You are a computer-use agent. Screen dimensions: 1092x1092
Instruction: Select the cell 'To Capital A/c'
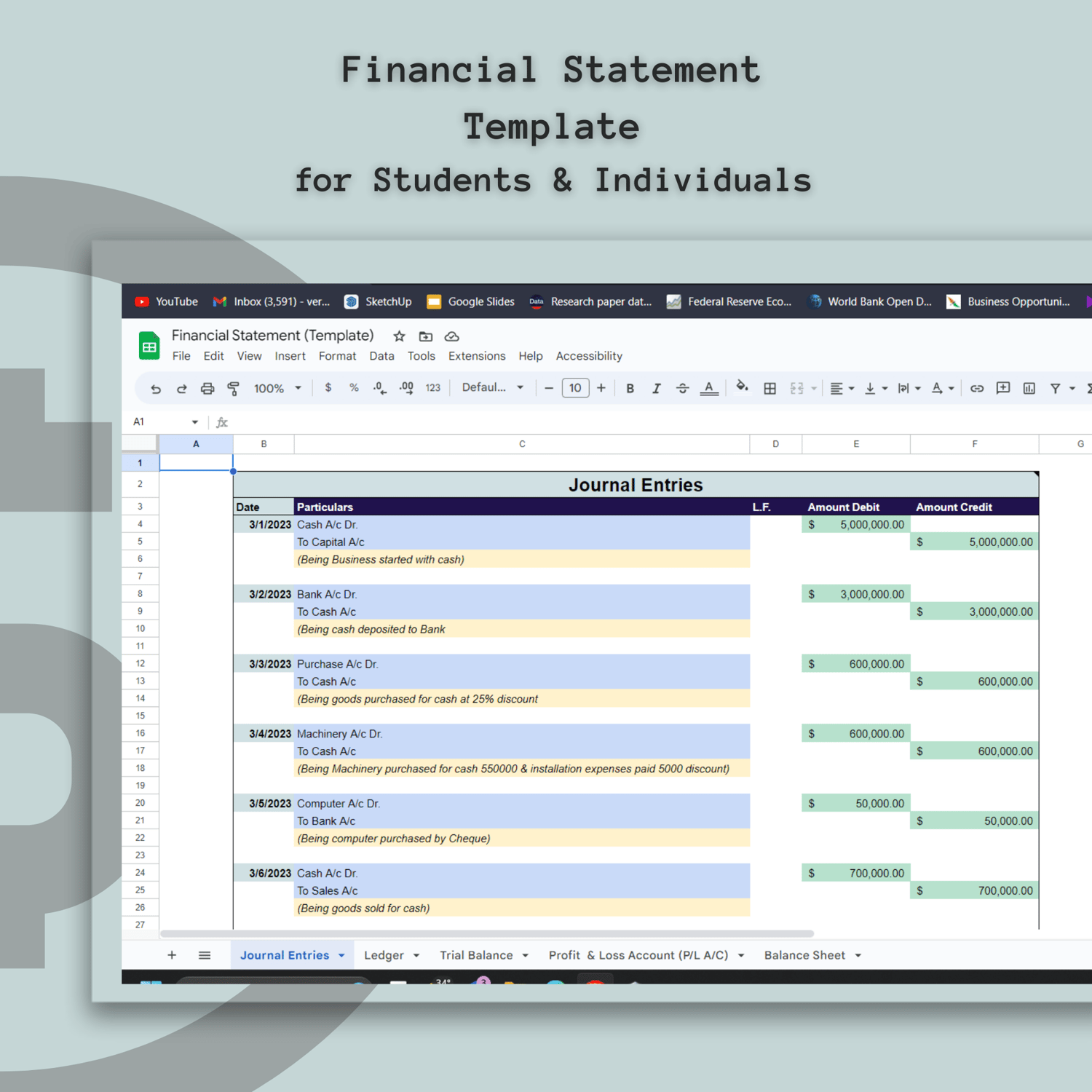[x=522, y=542]
